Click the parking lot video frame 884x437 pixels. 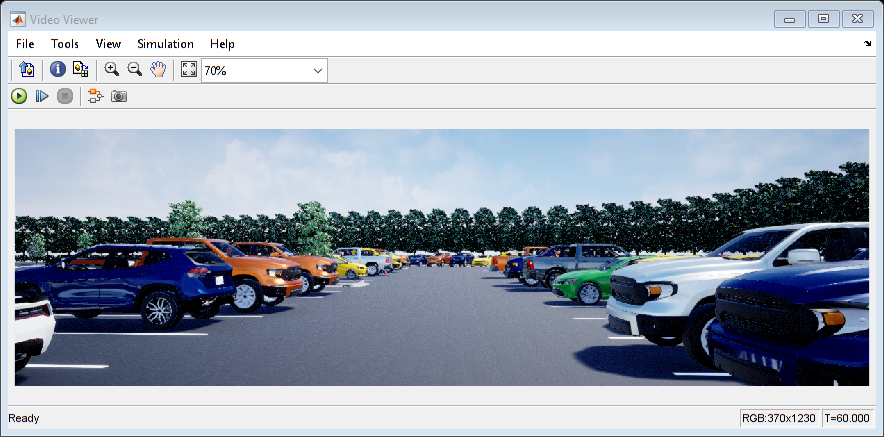(x=441, y=257)
